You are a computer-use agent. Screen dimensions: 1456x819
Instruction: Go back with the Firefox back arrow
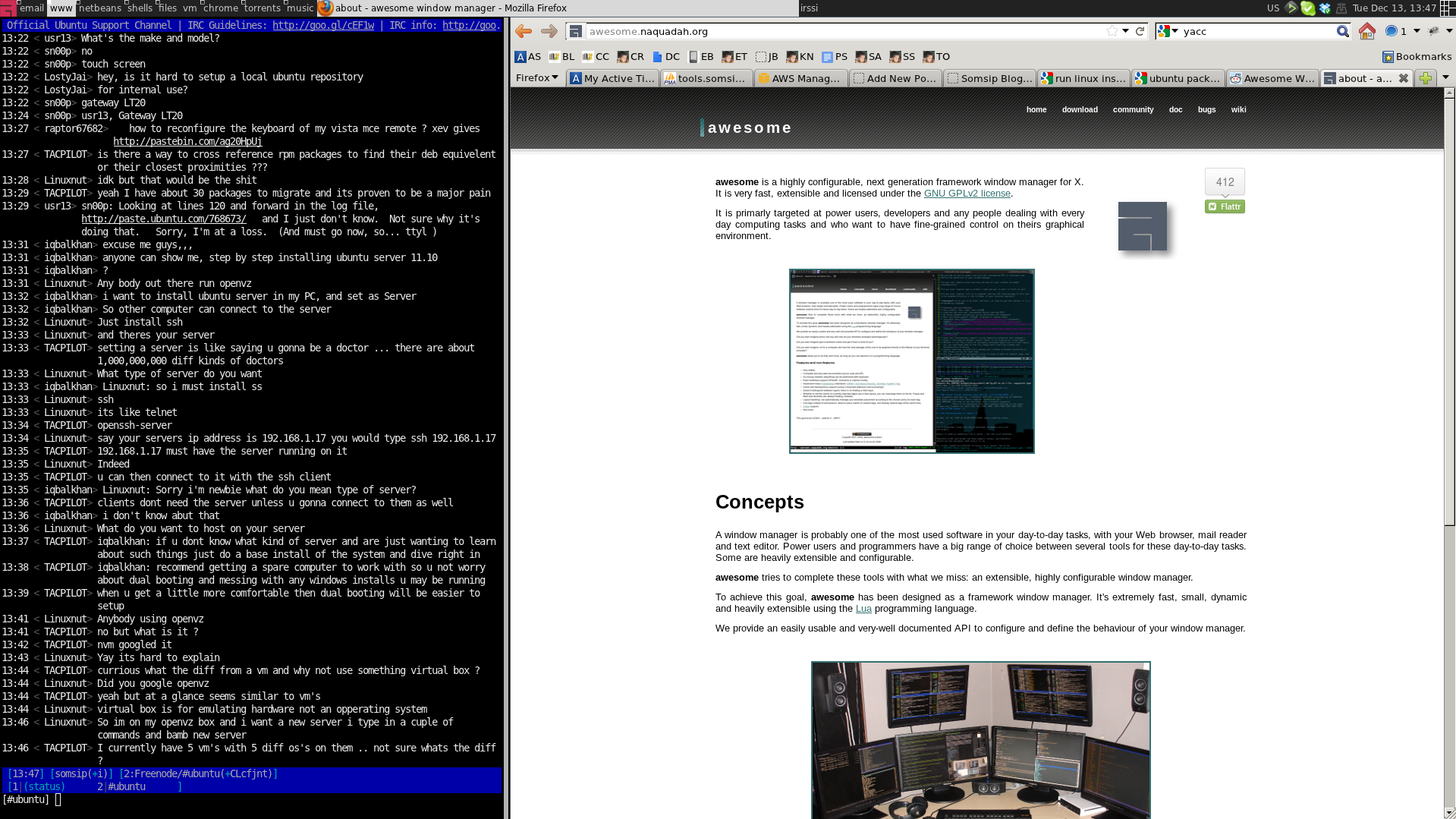pyautogui.click(x=524, y=31)
